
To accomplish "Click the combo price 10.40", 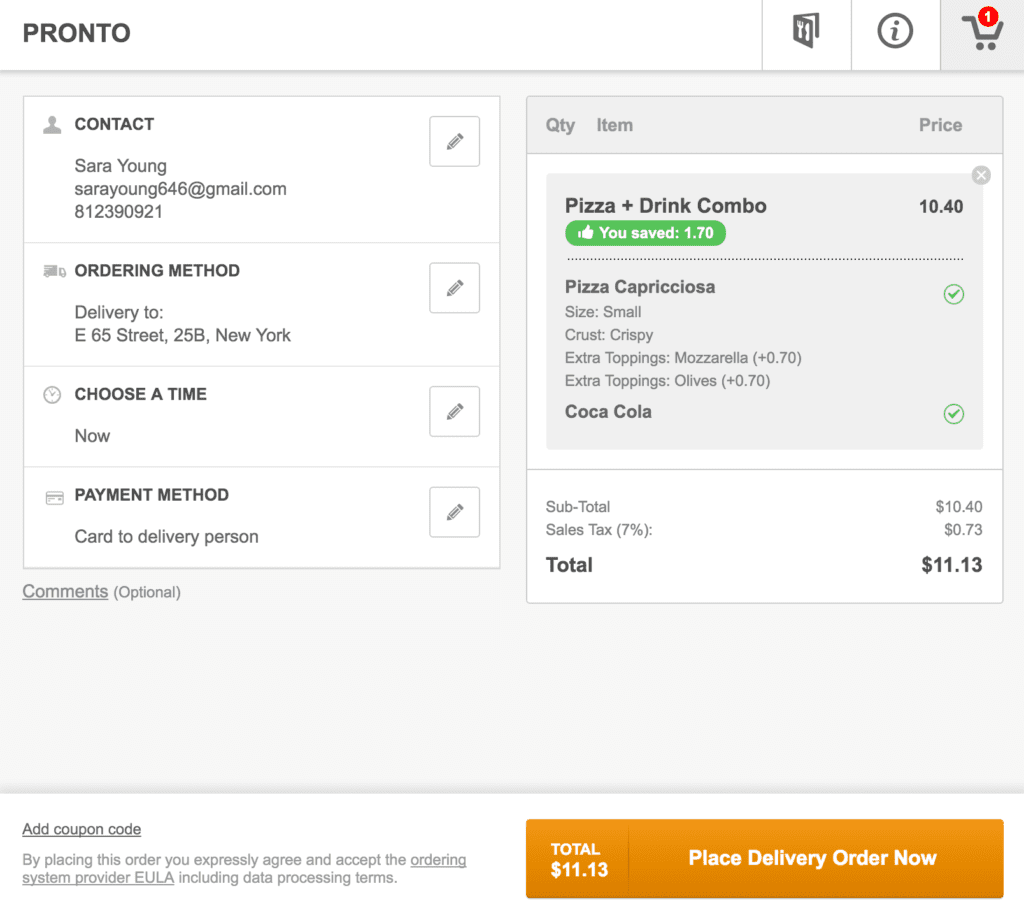I will click(x=941, y=206).
